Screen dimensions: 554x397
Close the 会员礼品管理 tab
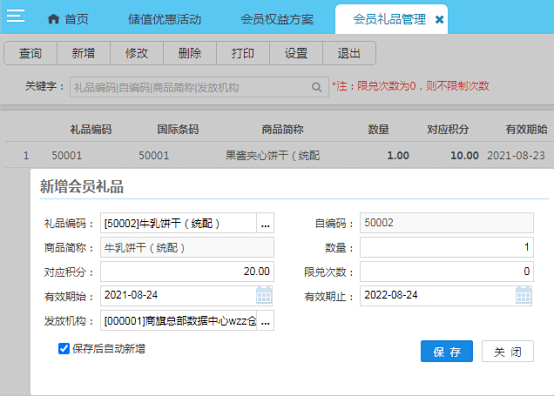click(439, 19)
